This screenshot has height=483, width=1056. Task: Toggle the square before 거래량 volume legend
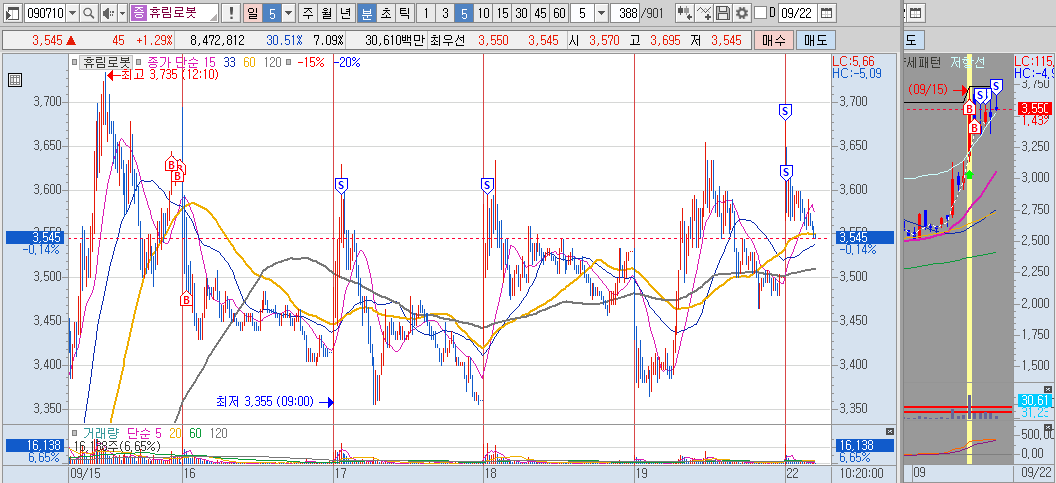pyautogui.click(x=74, y=432)
